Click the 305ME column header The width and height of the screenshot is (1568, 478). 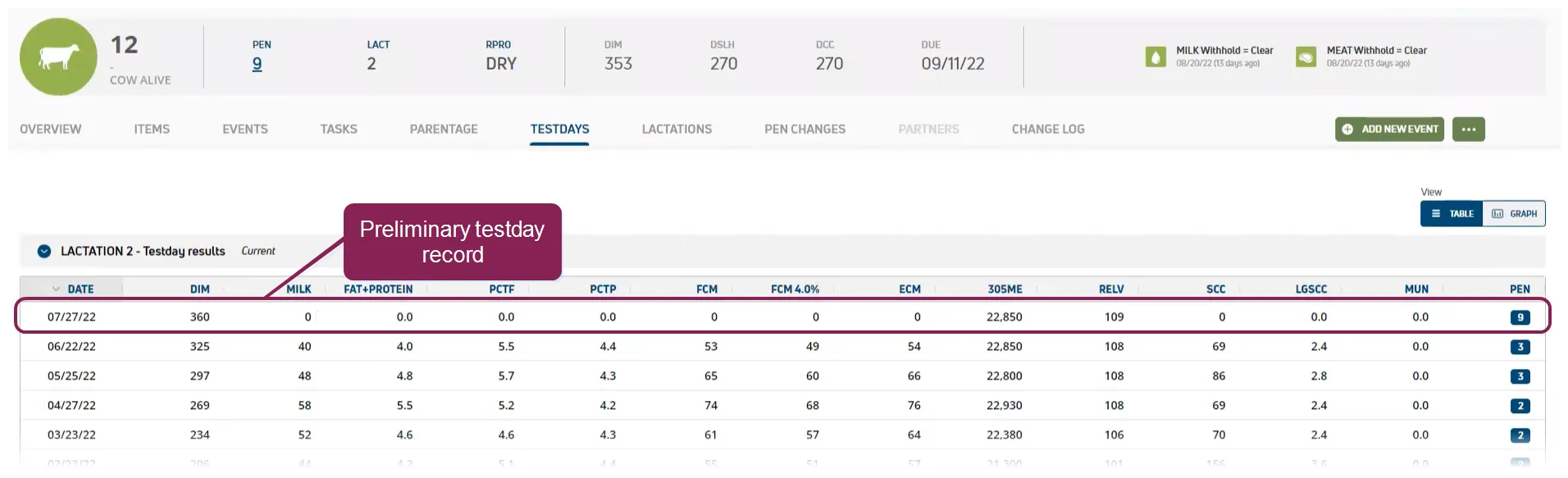(x=1005, y=289)
